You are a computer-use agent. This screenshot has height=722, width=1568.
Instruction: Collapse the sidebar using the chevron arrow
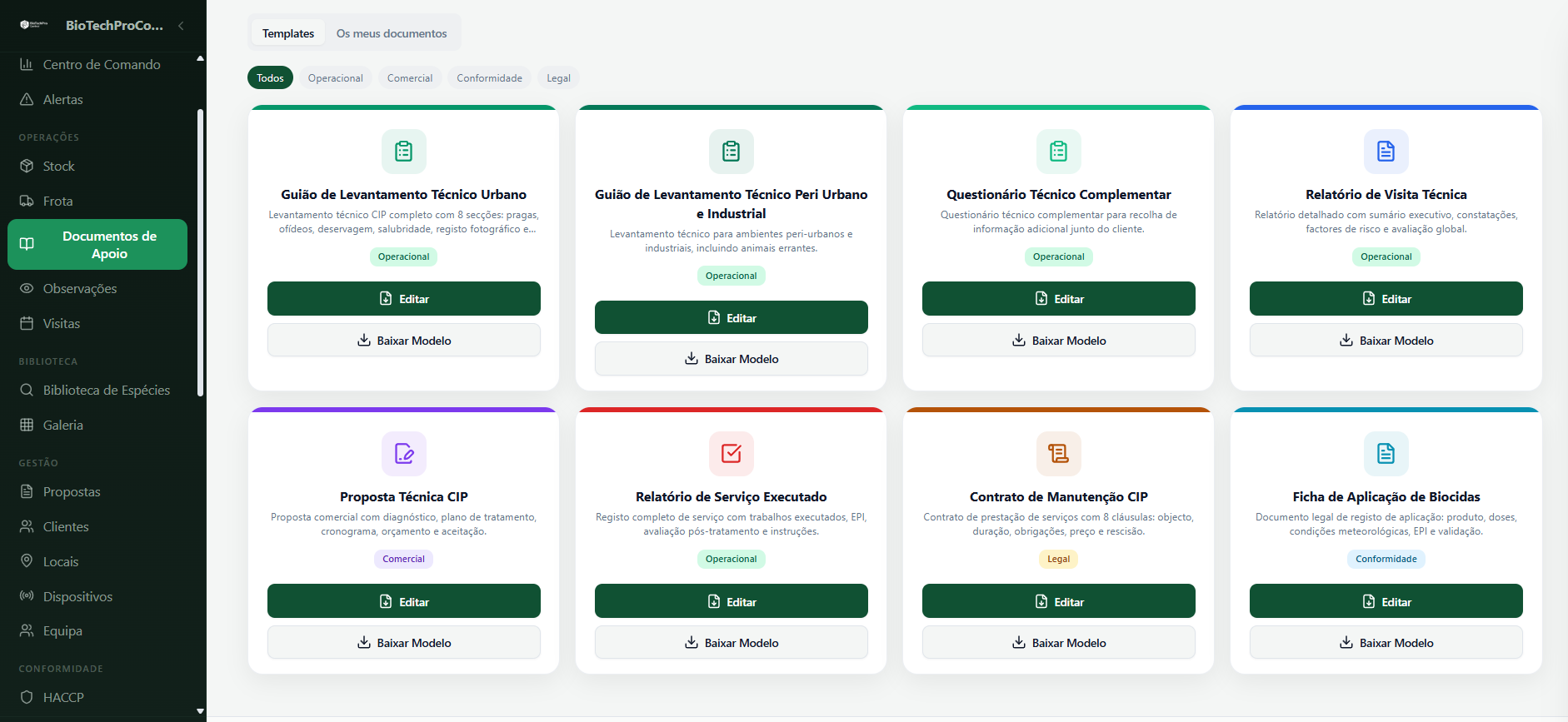(x=181, y=26)
